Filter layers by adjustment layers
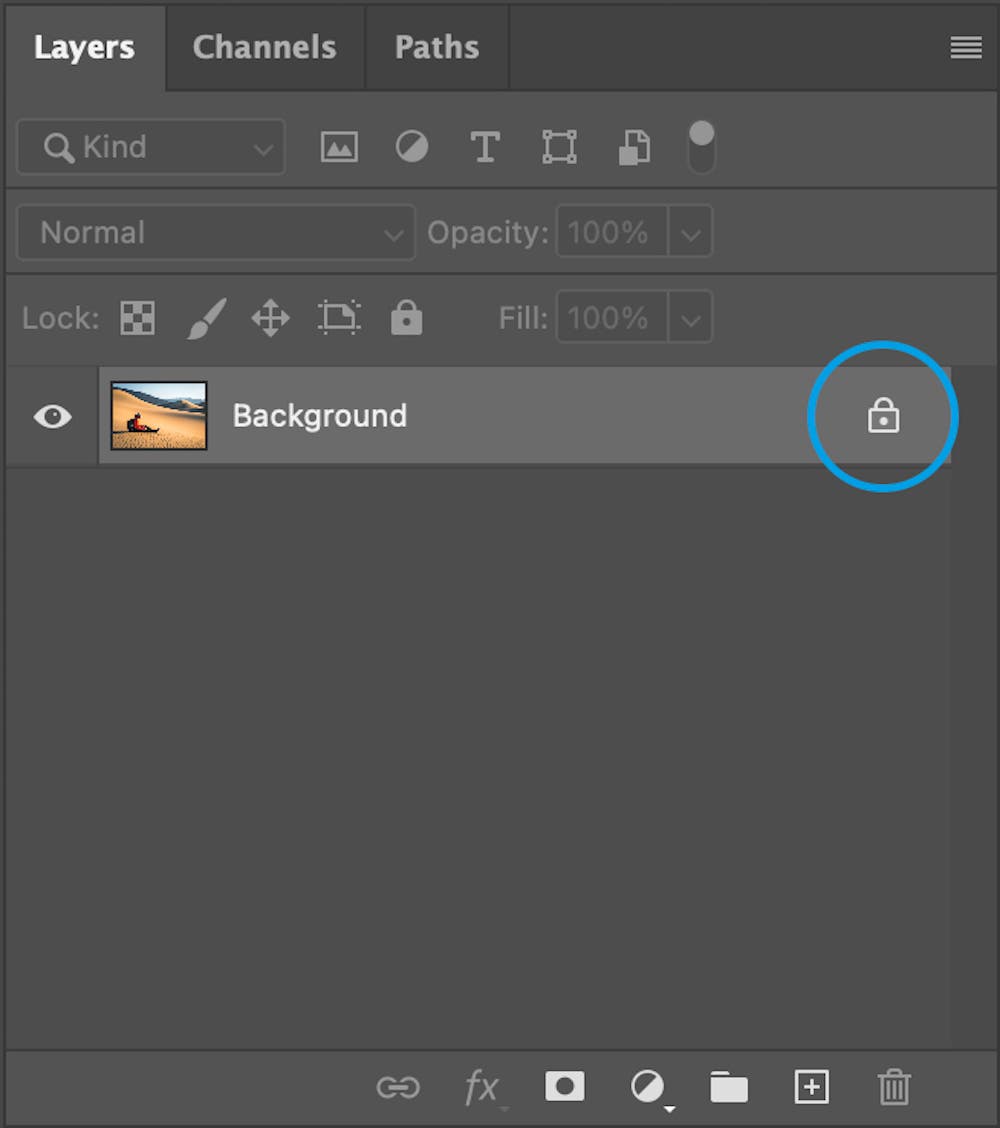The height and width of the screenshot is (1128, 1000). [411, 146]
